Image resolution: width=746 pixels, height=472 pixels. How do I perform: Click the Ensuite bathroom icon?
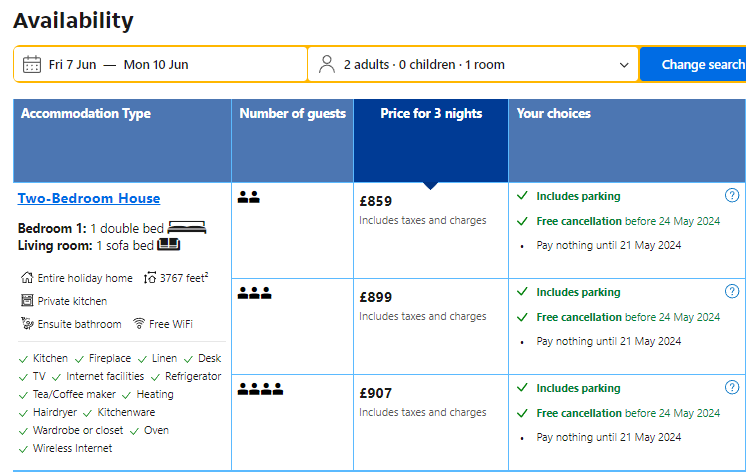coord(27,324)
